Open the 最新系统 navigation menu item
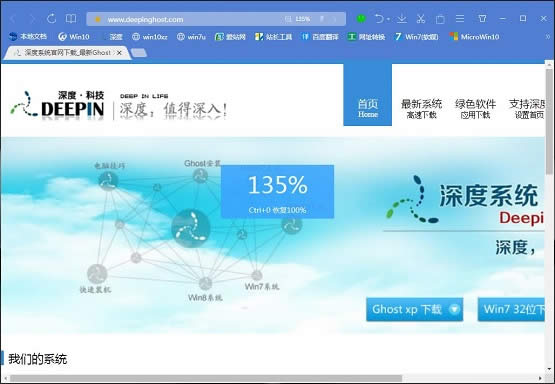Viewport: 555px width, 384px height. 421,109
